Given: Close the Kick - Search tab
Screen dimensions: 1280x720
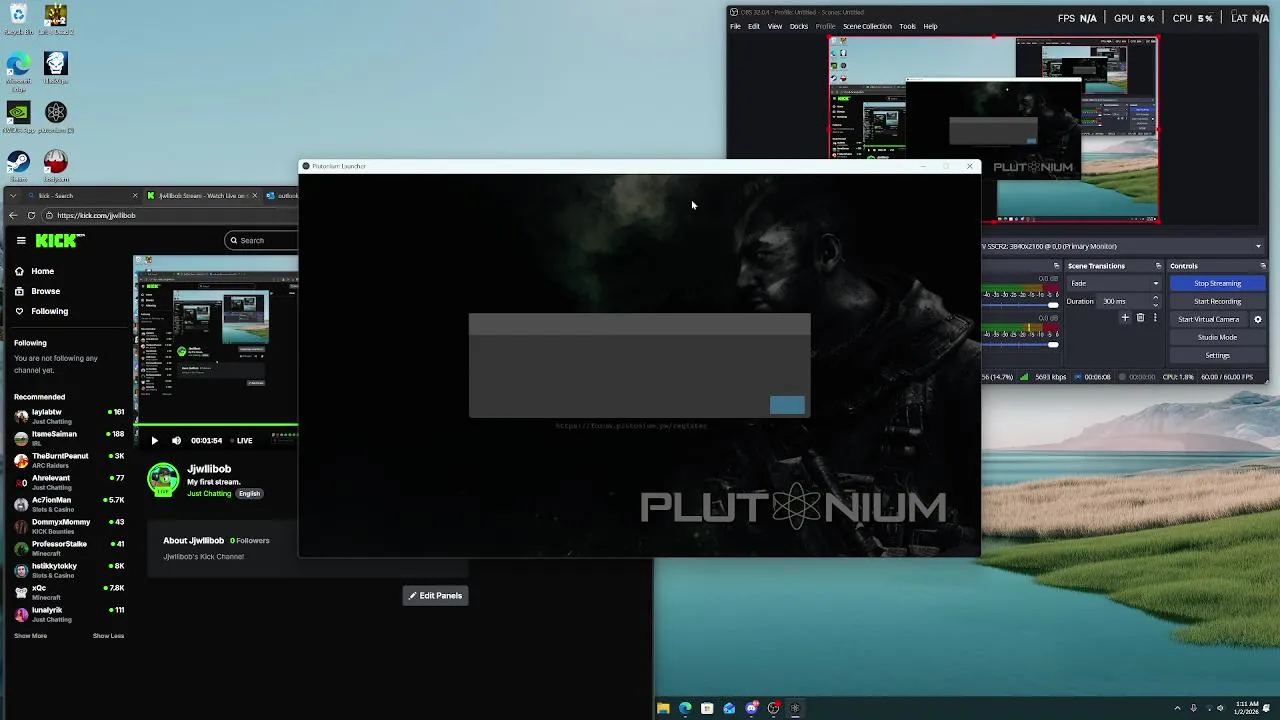Looking at the screenshot, I should tap(135, 195).
